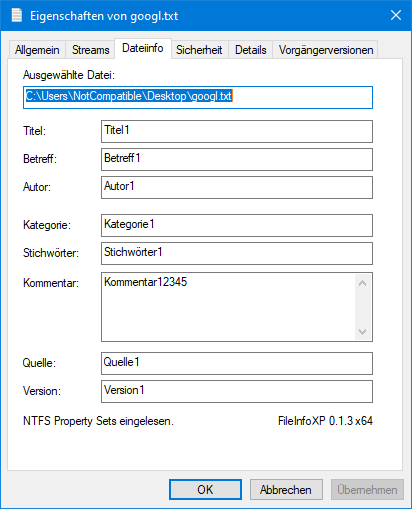Click the 'Ausgewählte Datei:' label
The image size is (412, 509).
point(69,75)
